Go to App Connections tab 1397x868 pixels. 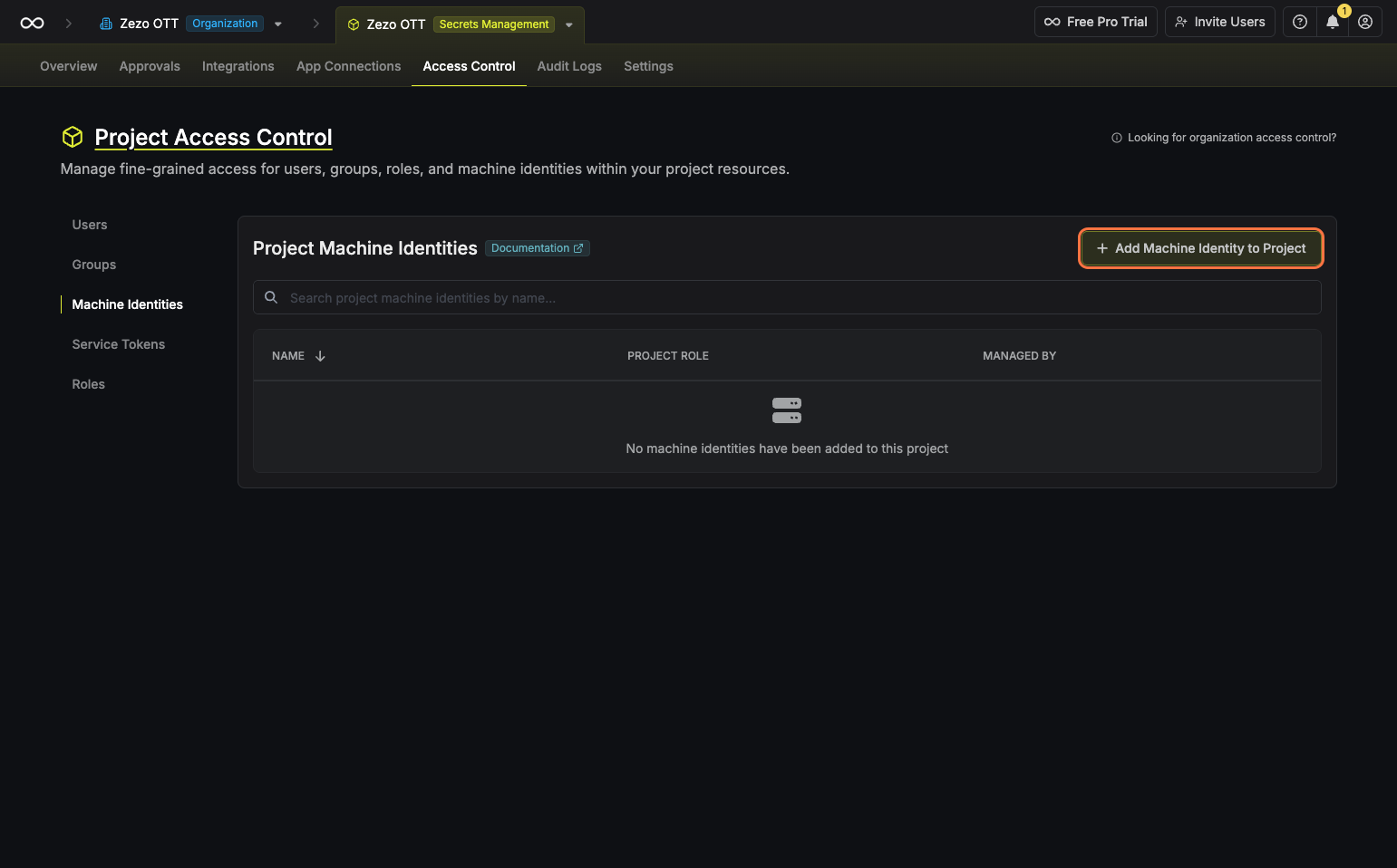point(348,66)
